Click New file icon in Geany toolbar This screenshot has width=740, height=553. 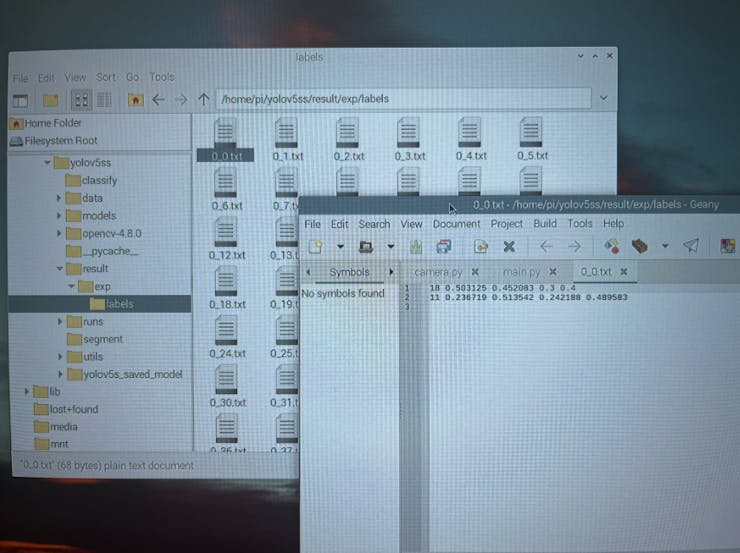point(315,247)
